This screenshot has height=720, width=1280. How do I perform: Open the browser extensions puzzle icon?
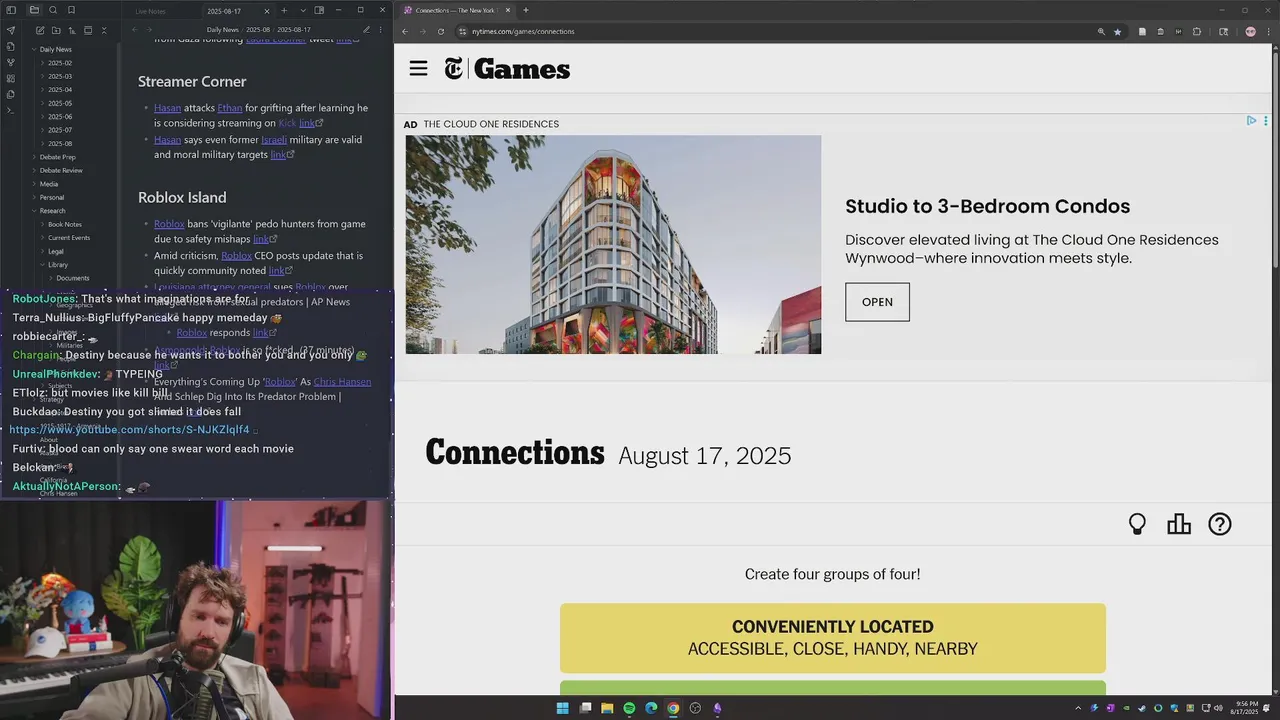click(1196, 31)
